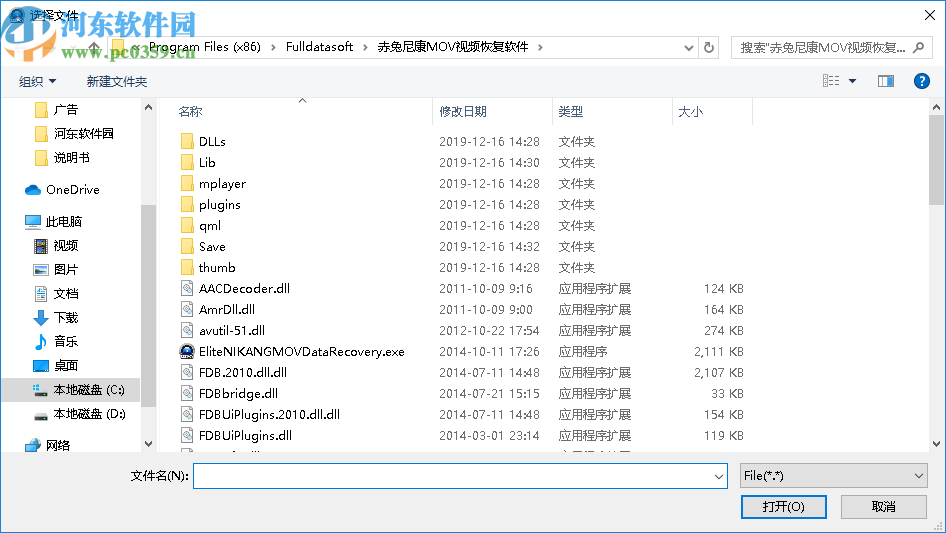This screenshot has height=533, width=946.
Task: Select the Save folder icon
Action: [x=187, y=246]
